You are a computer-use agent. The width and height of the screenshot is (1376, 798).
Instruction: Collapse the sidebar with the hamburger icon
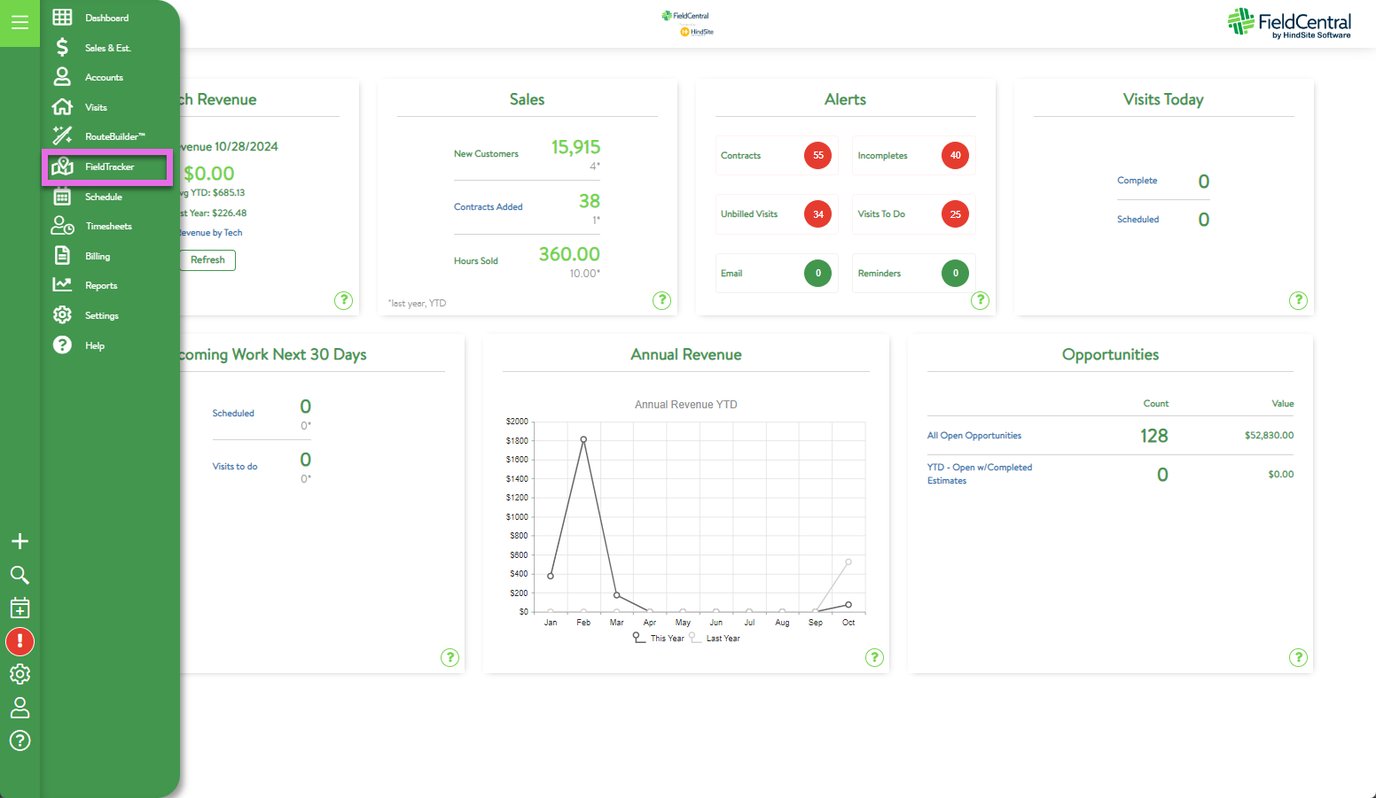coord(20,22)
